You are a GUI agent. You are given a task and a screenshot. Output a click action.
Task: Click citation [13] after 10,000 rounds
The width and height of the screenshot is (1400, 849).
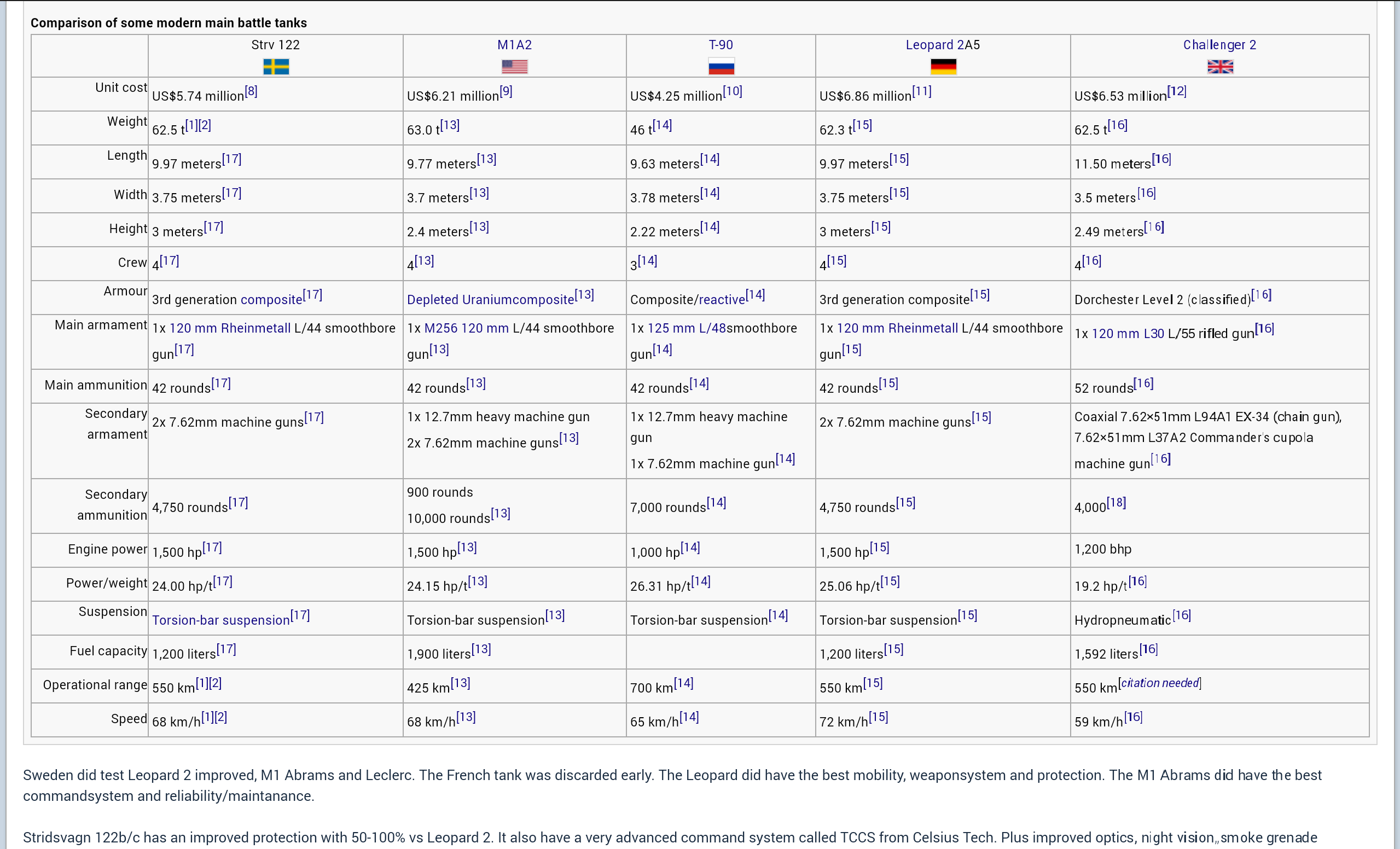point(501,514)
